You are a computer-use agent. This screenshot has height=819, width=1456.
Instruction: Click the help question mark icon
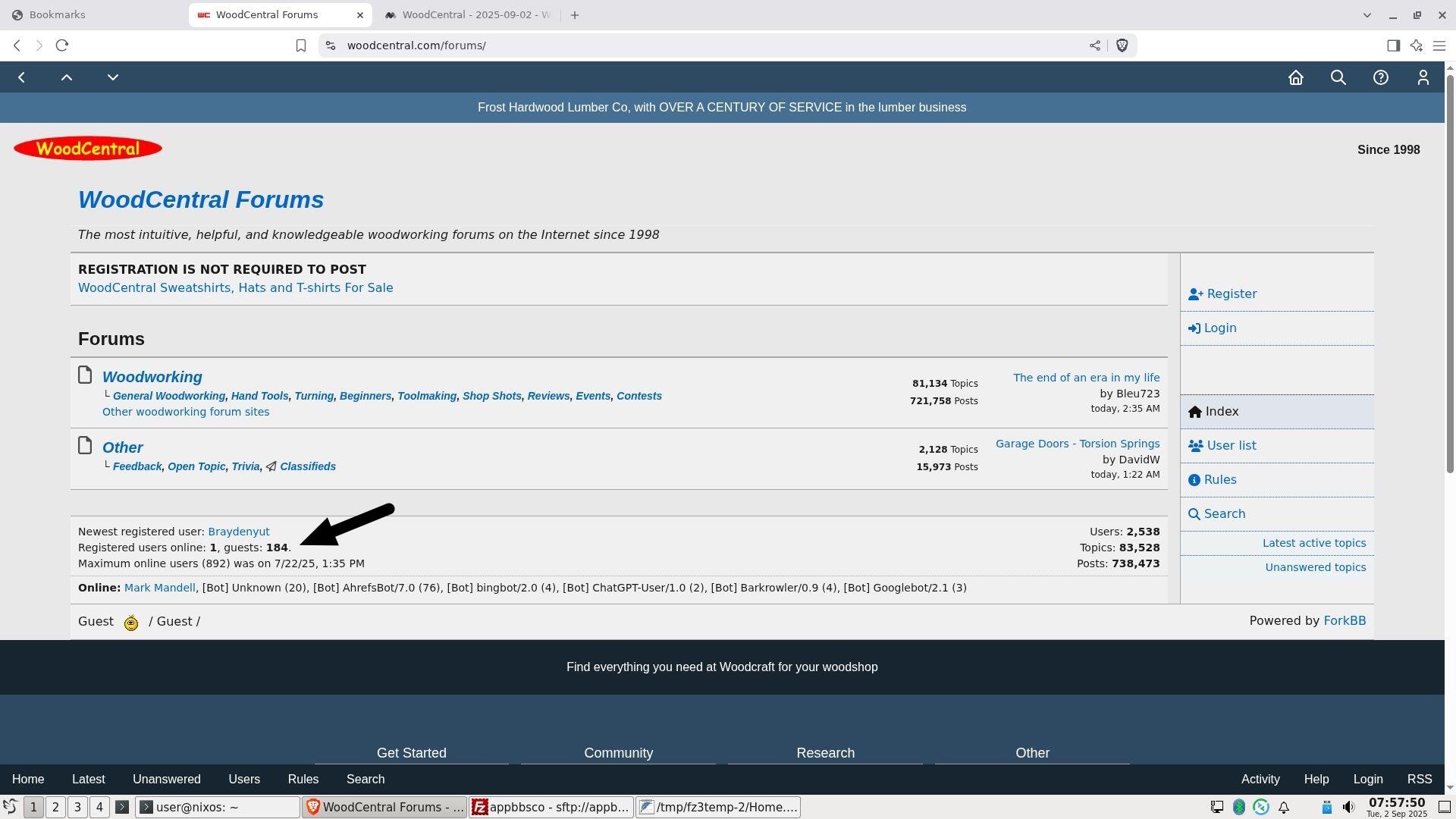1380,77
